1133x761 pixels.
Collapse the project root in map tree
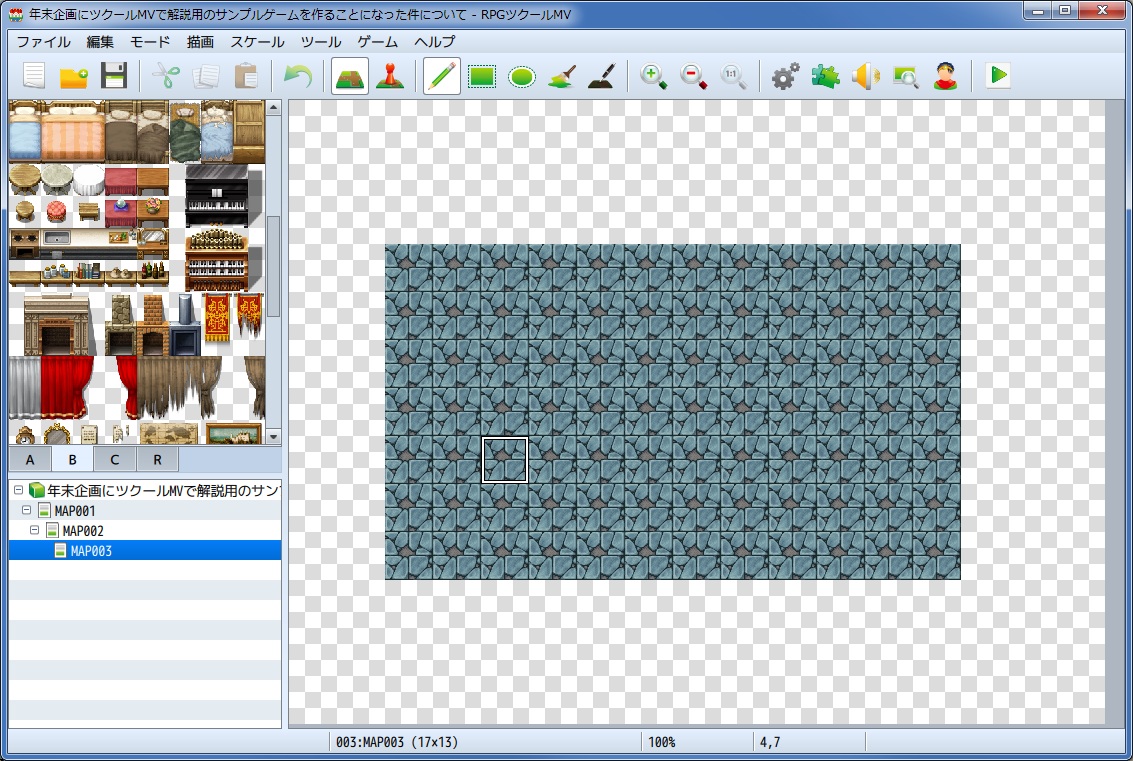point(18,491)
